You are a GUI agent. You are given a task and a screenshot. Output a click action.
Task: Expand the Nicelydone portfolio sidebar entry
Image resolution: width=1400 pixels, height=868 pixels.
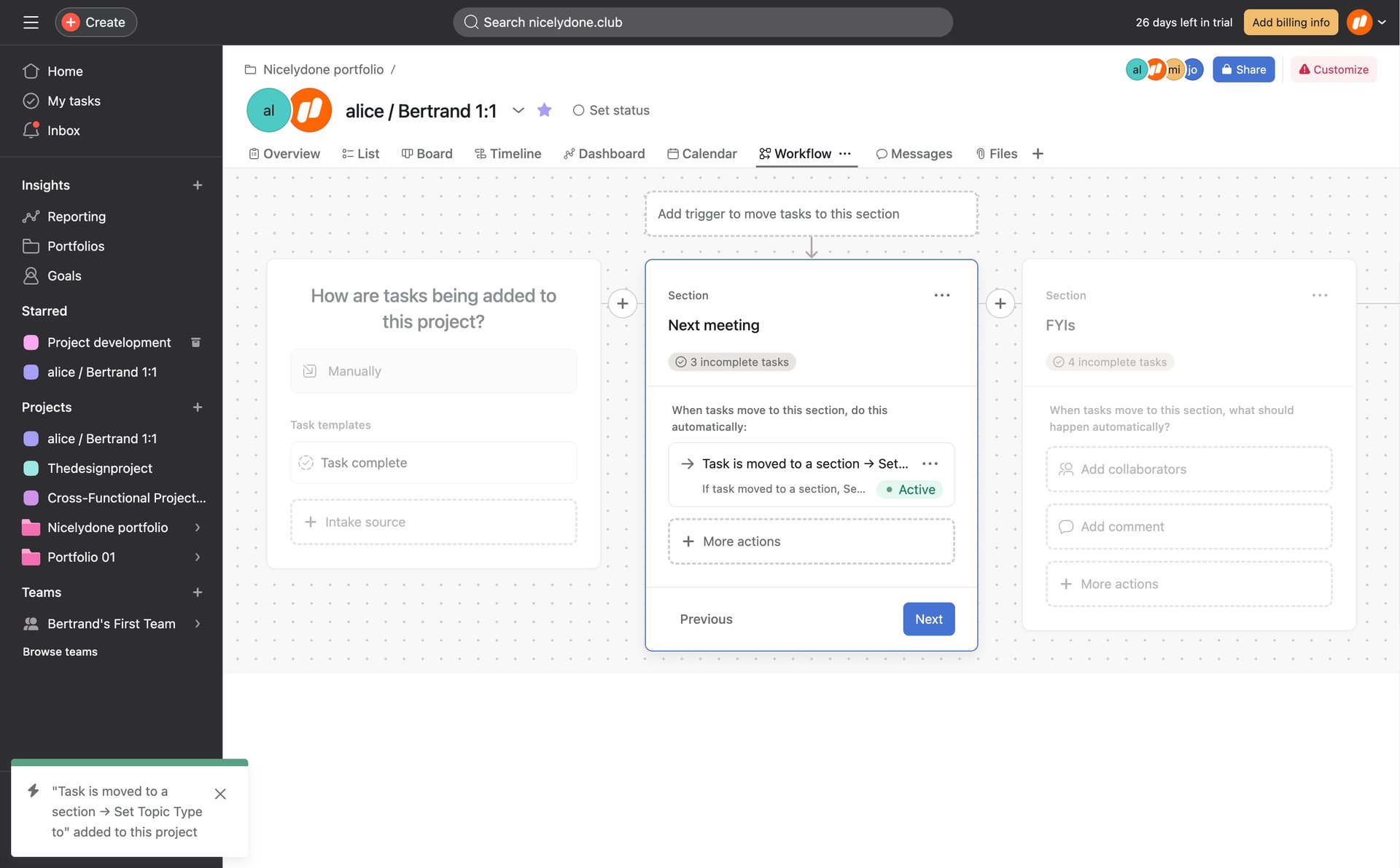tap(198, 528)
